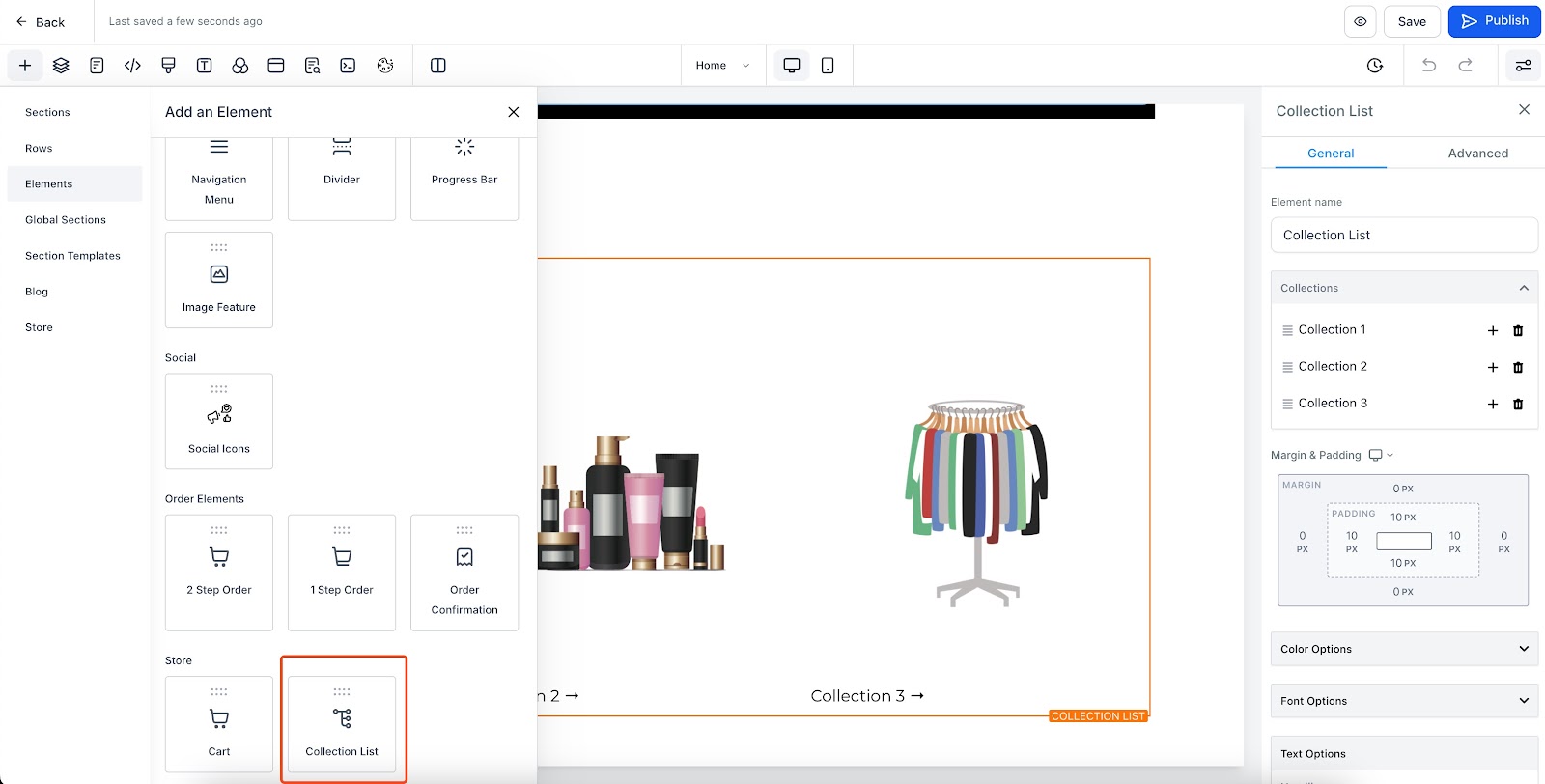Switch to the Advanced tab
Viewport: 1545px width, 784px height.
tap(1477, 154)
